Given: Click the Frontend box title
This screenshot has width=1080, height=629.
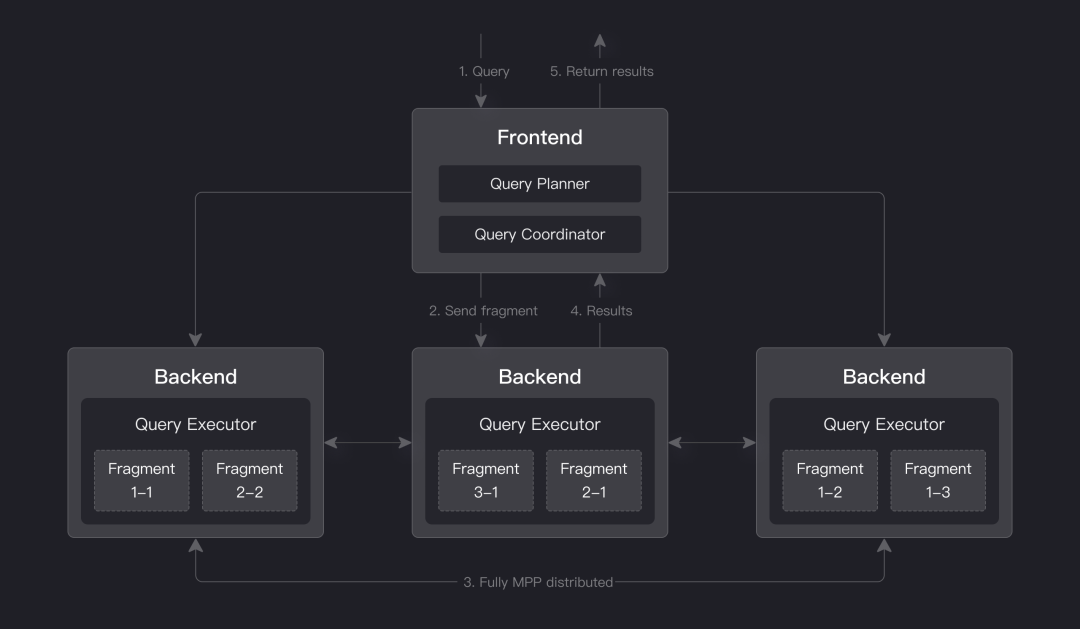Looking at the screenshot, I should (539, 137).
